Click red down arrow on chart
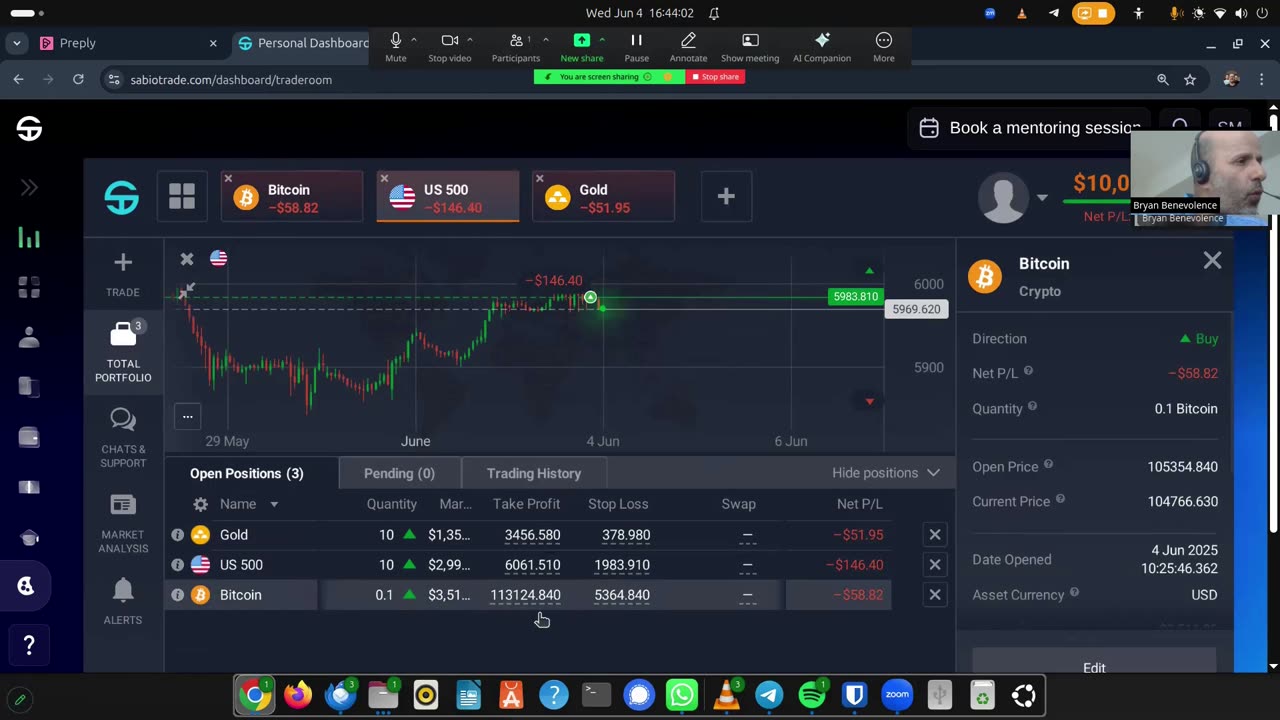 [869, 402]
